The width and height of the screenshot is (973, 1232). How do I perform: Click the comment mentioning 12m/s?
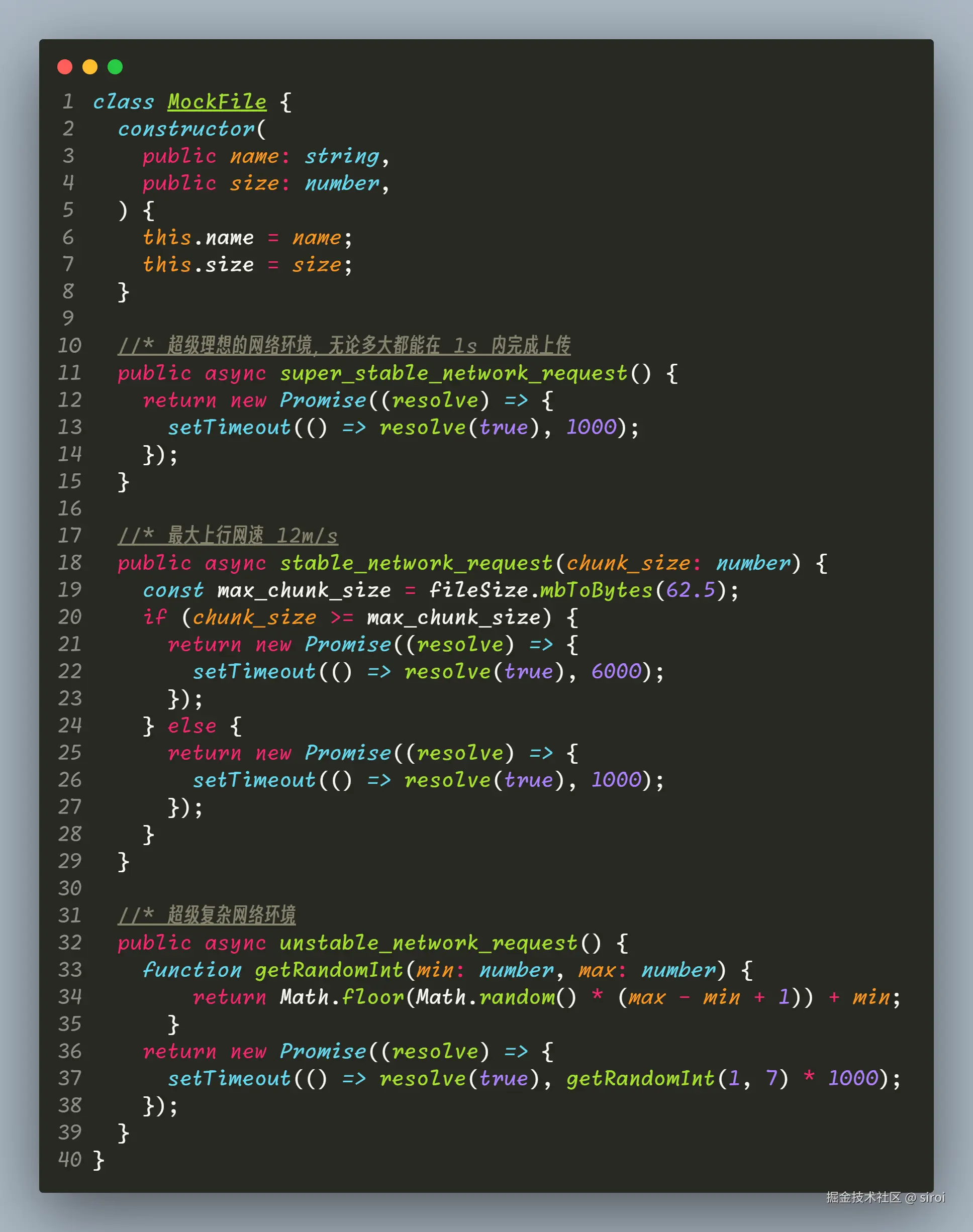click(x=228, y=536)
